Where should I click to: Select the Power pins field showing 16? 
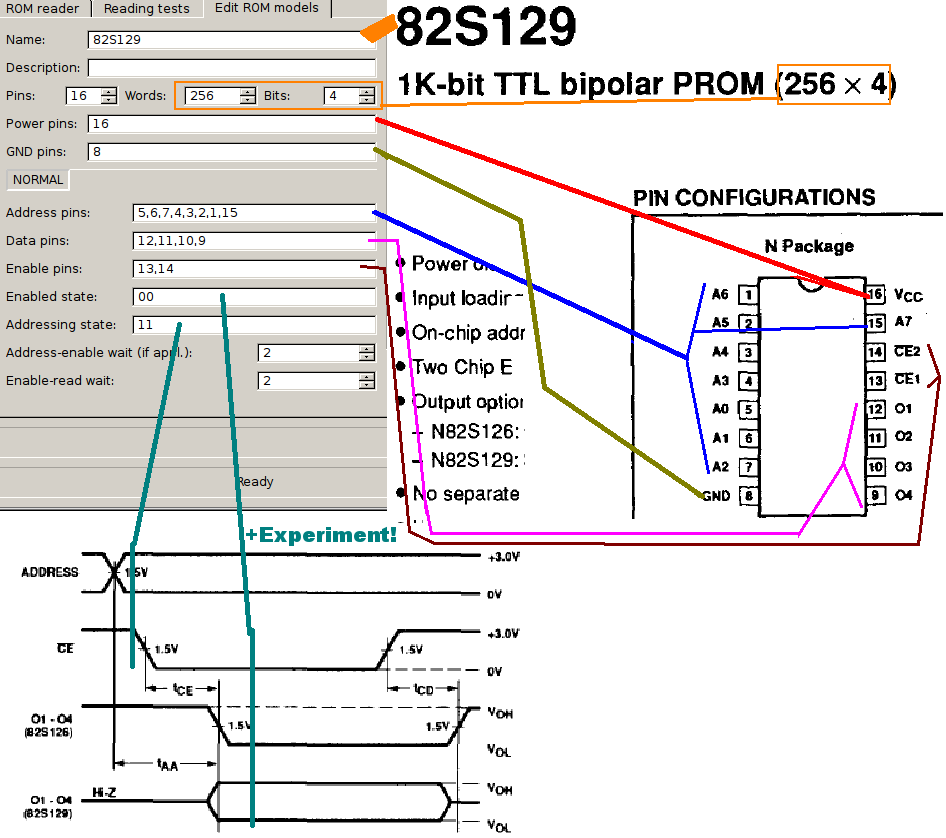pos(230,124)
